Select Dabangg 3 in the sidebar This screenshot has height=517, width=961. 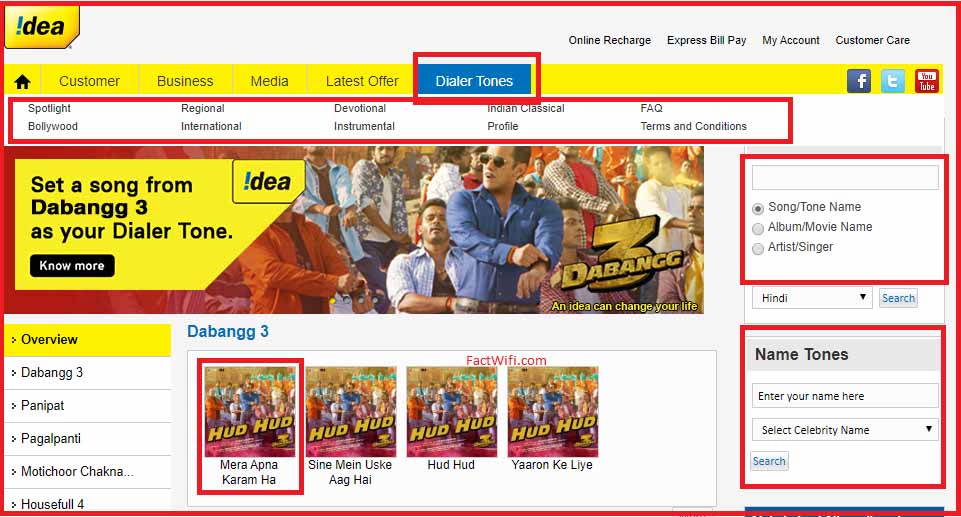point(88,372)
